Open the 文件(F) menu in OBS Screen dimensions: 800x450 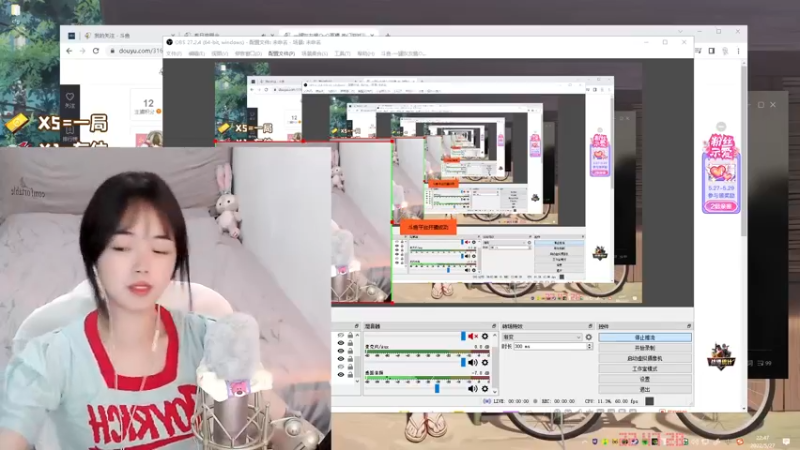(174, 54)
